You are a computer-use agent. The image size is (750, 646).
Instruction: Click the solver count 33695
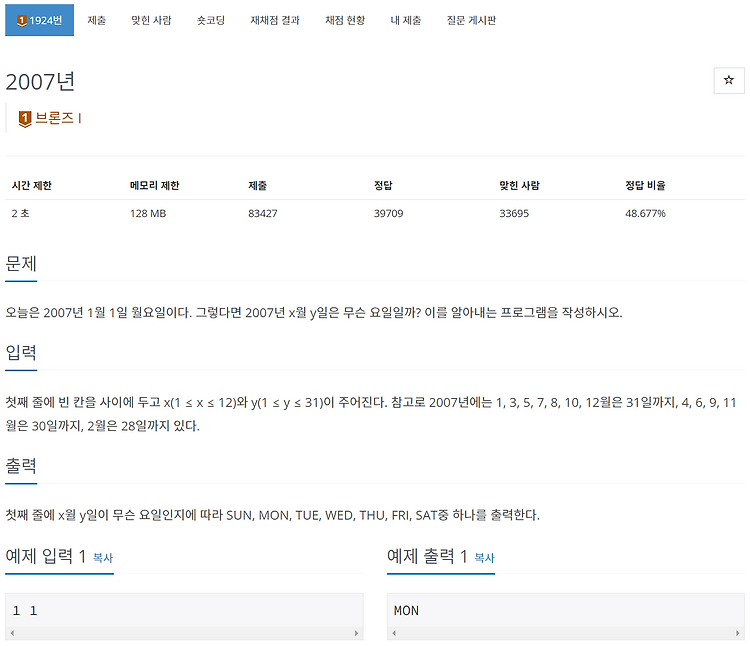514,213
